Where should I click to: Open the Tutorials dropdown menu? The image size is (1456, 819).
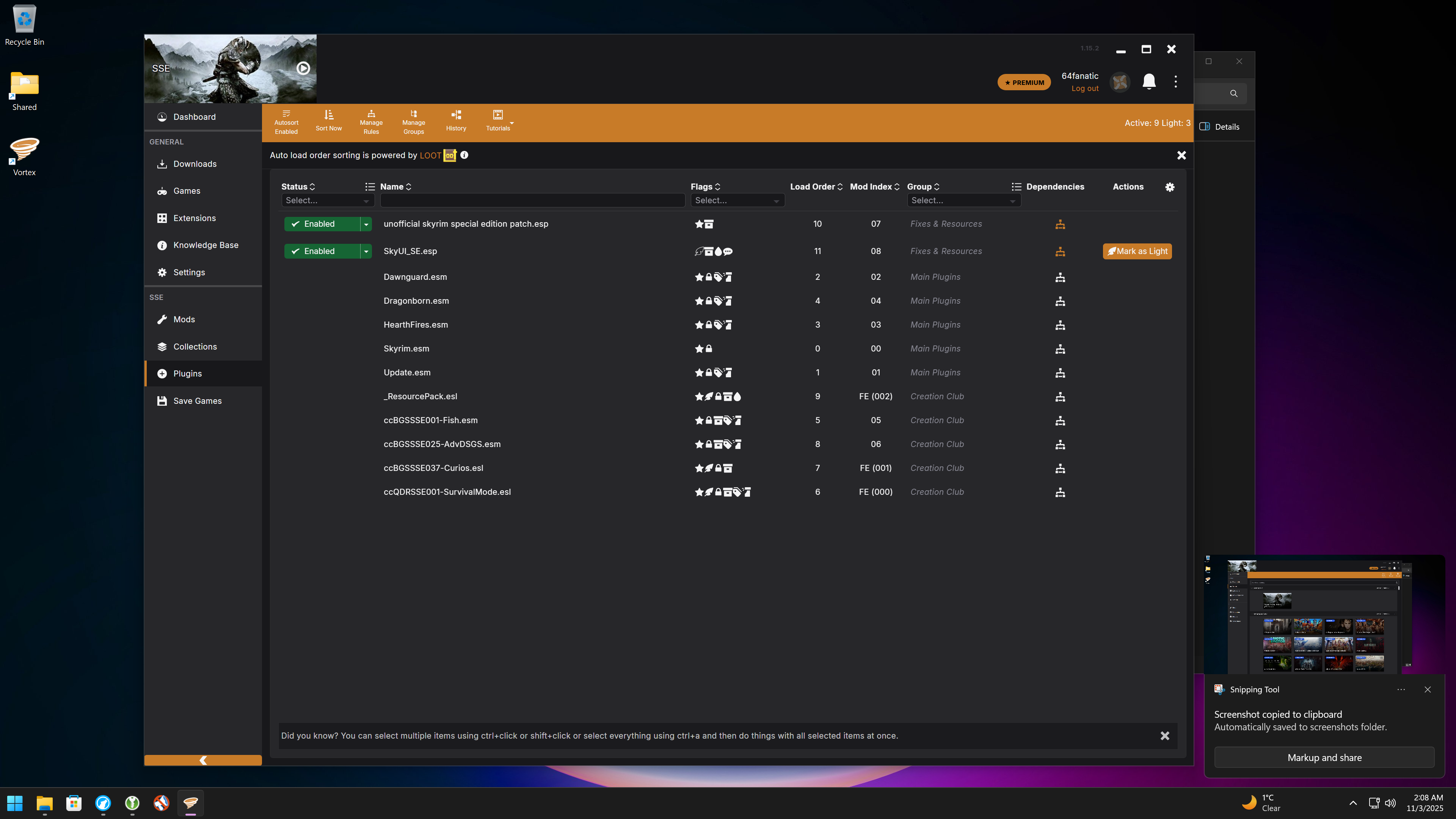click(499, 121)
